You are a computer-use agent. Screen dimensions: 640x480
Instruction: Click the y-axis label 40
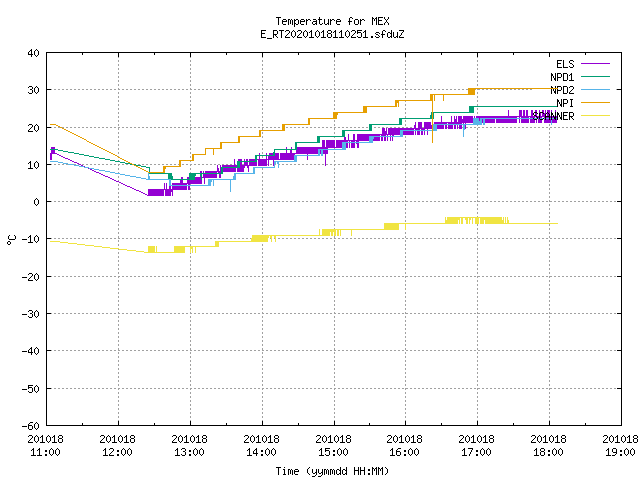click(x=33, y=53)
